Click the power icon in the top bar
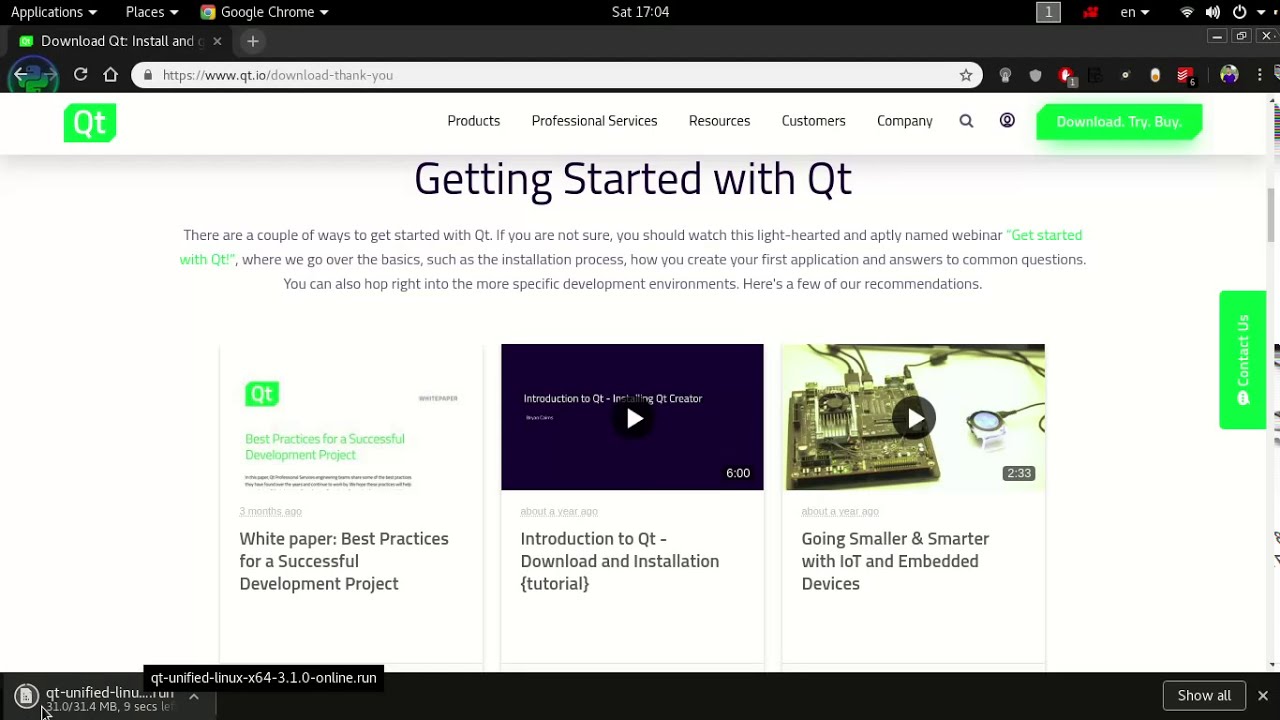Viewport: 1280px width, 720px height. (1239, 12)
